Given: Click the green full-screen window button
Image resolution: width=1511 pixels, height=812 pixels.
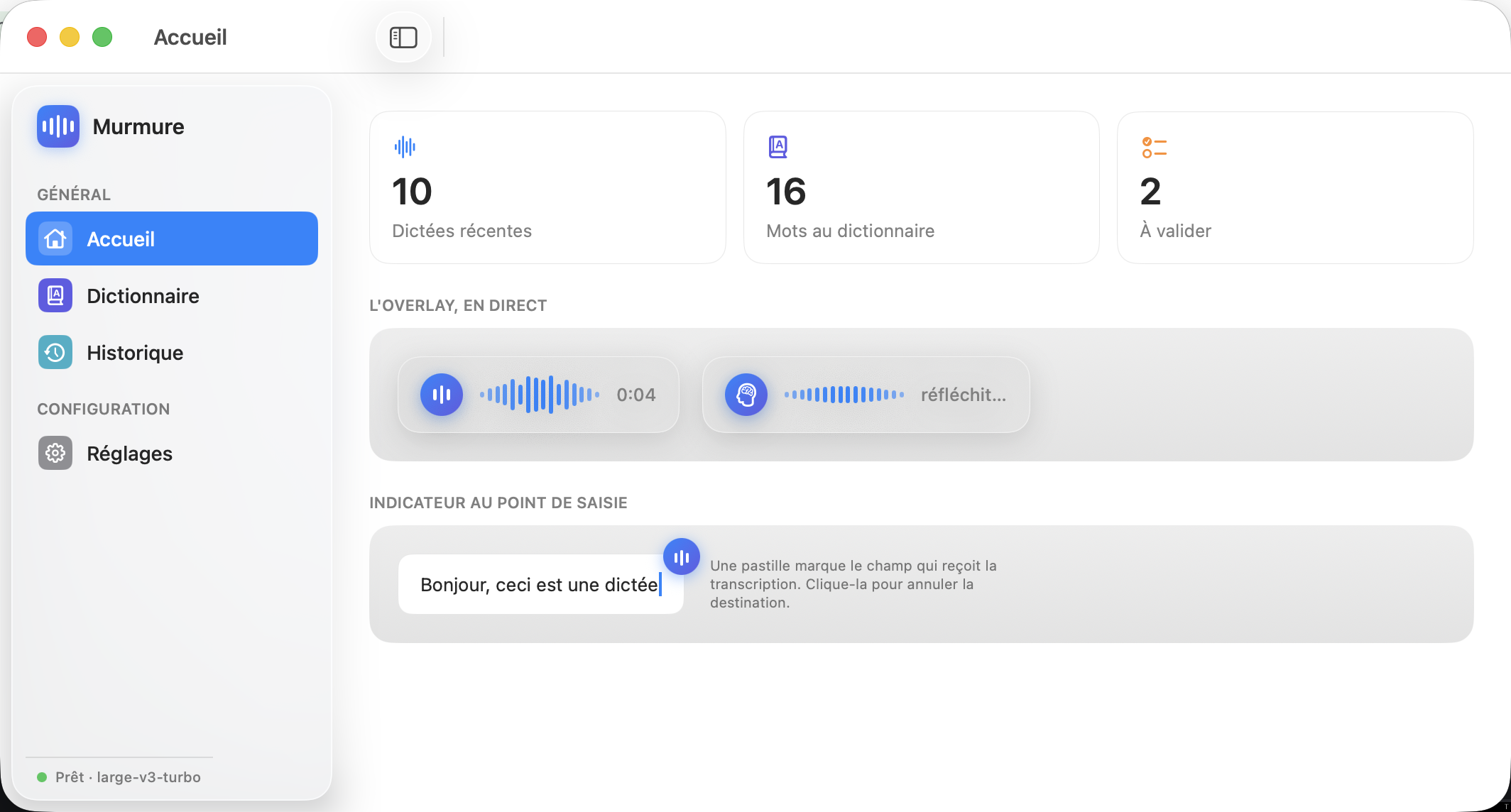Looking at the screenshot, I should coord(102,37).
